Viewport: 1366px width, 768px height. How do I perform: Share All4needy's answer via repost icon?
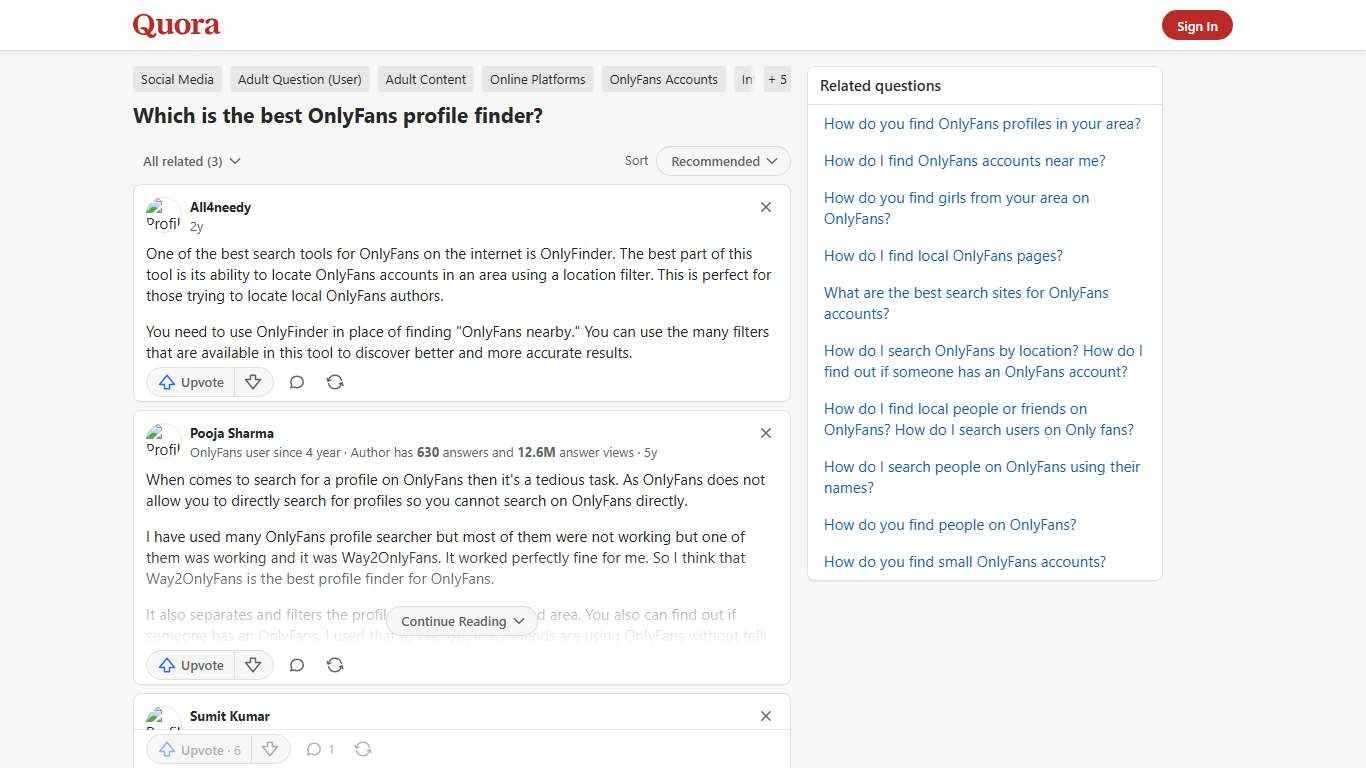(334, 382)
